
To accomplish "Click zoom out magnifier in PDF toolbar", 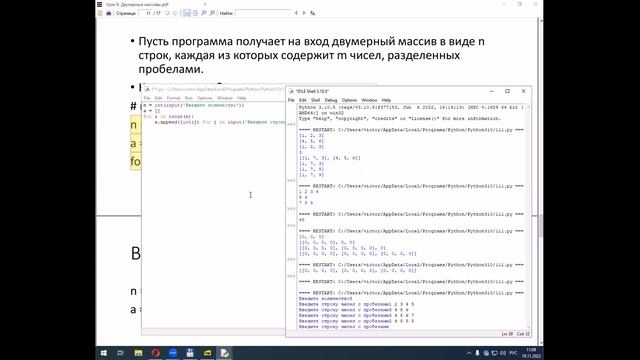I will 204,13.
